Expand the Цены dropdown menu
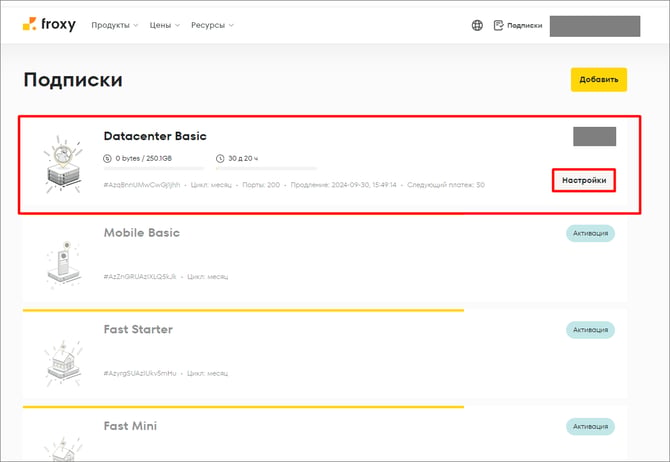This screenshot has width=670, height=462. point(165,25)
